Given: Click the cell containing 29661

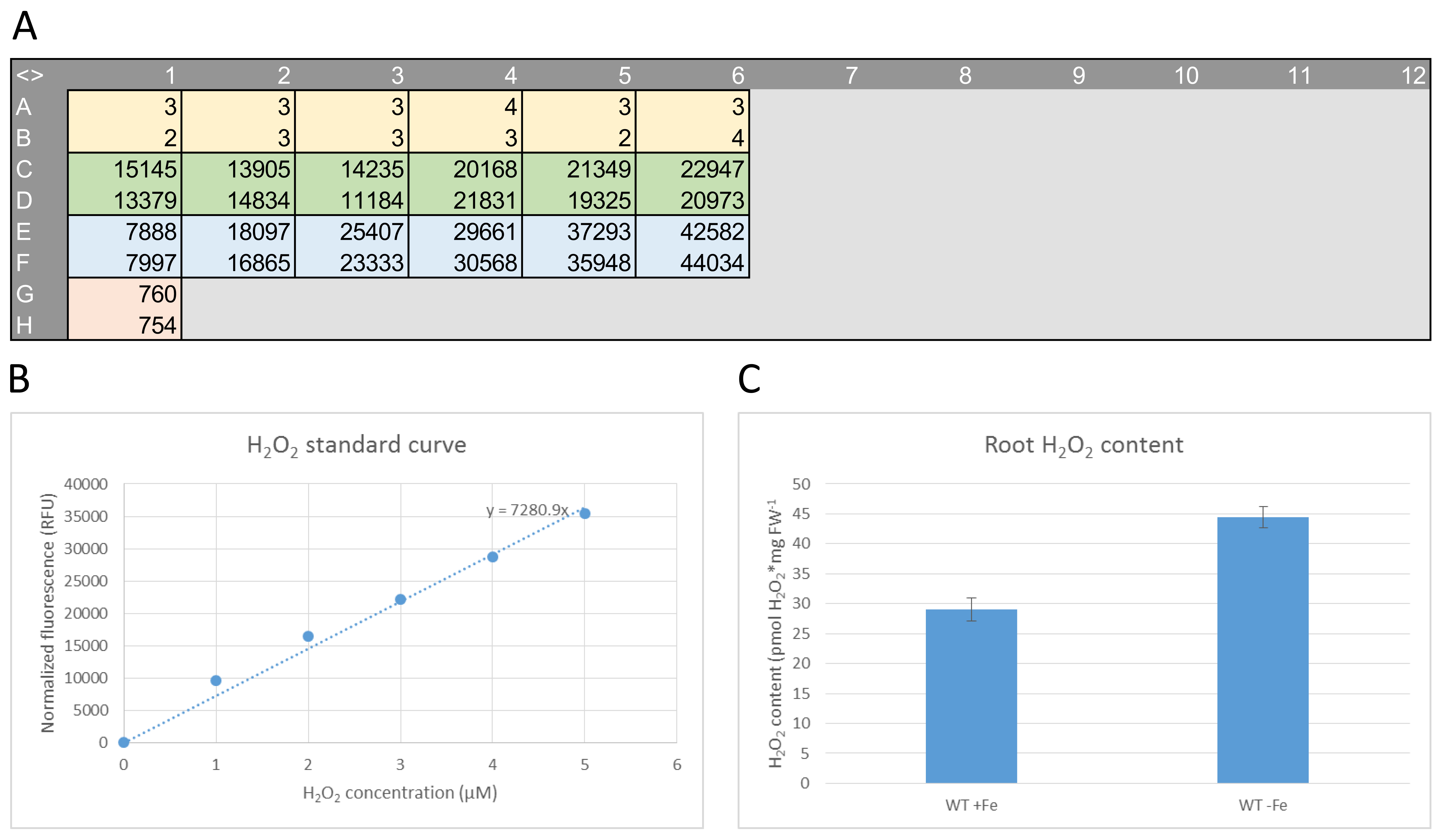Looking at the screenshot, I should click(465, 232).
